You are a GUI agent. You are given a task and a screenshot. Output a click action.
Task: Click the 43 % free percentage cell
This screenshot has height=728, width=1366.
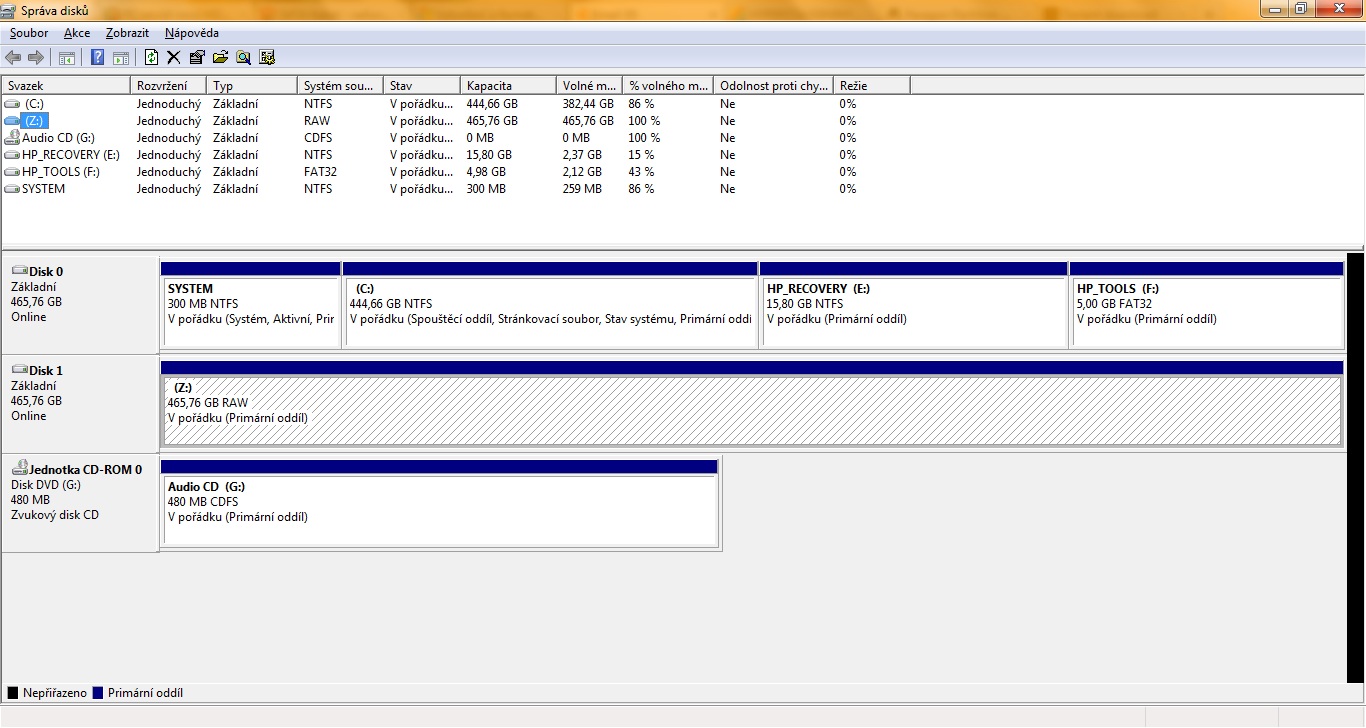click(x=641, y=172)
